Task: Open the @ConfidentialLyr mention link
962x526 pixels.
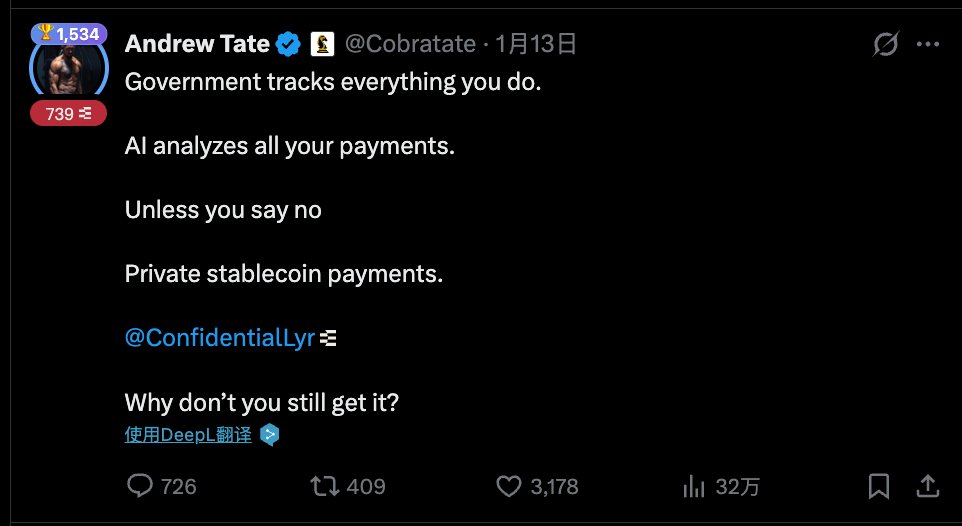Action: (220, 338)
